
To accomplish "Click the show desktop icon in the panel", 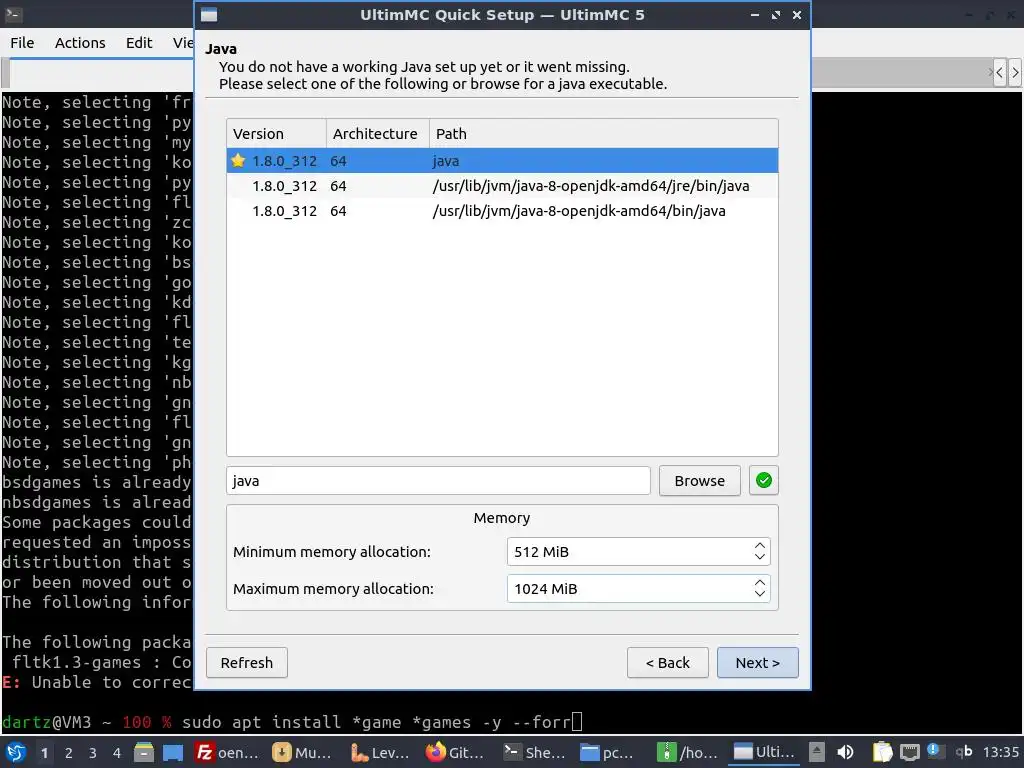I will click(x=173, y=753).
